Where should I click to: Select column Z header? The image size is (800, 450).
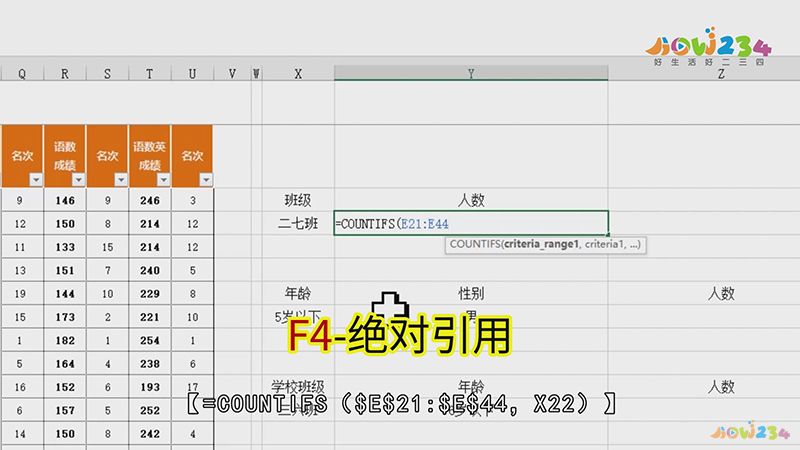(721, 74)
